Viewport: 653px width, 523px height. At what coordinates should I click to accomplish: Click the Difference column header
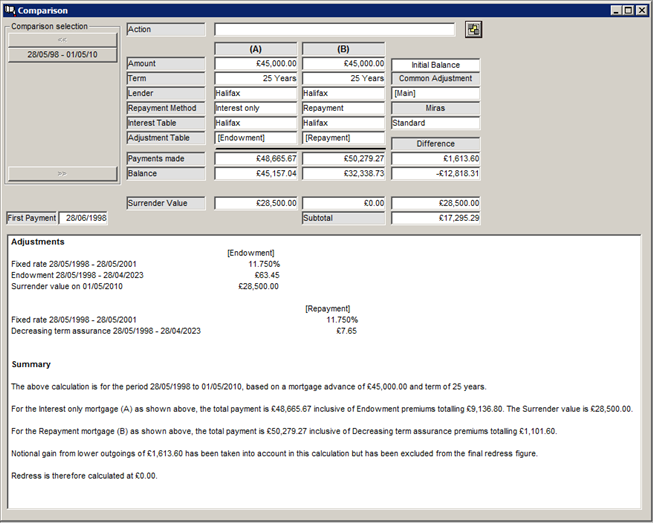point(436,144)
